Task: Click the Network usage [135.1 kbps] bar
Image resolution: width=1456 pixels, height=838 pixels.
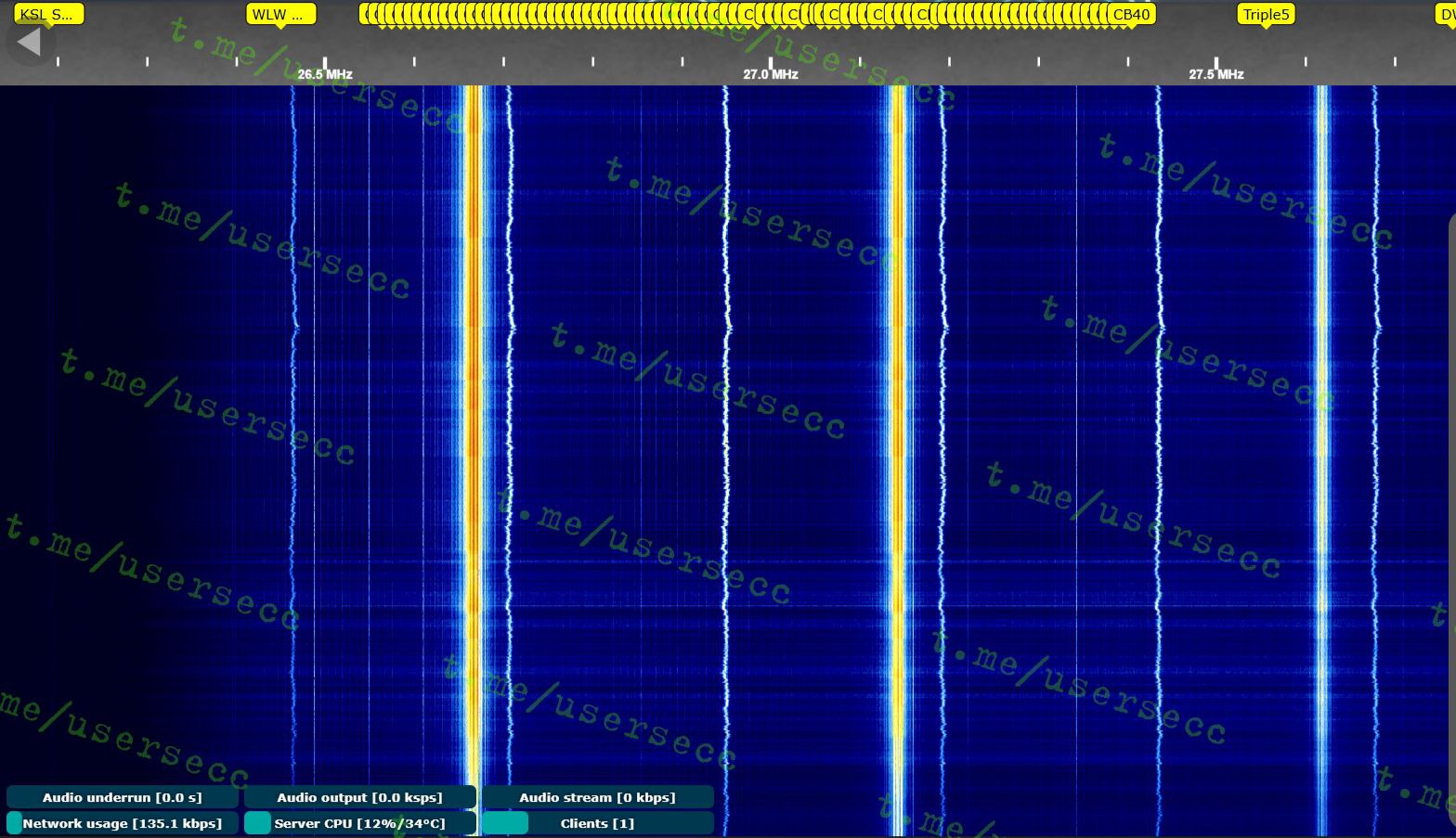Action: coord(123,823)
